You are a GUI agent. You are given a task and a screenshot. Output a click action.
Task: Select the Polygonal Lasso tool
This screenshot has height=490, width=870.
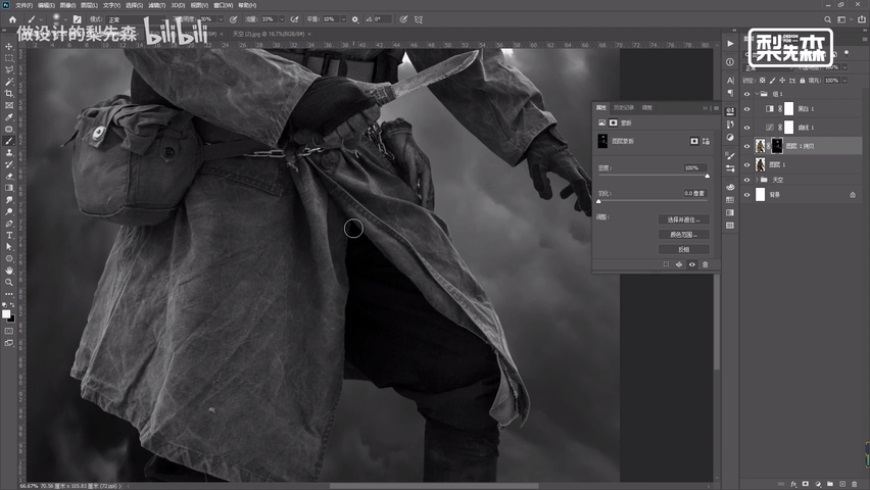9,70
